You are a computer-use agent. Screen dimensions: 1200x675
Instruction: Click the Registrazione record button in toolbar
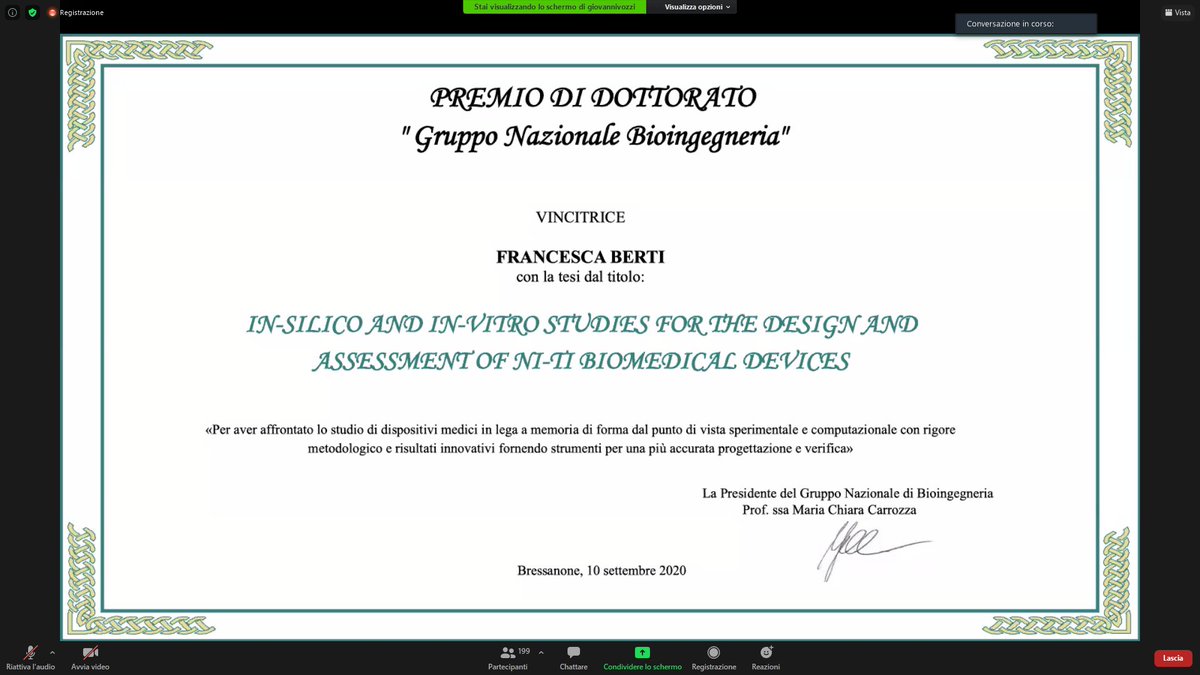tap(714, 657)
